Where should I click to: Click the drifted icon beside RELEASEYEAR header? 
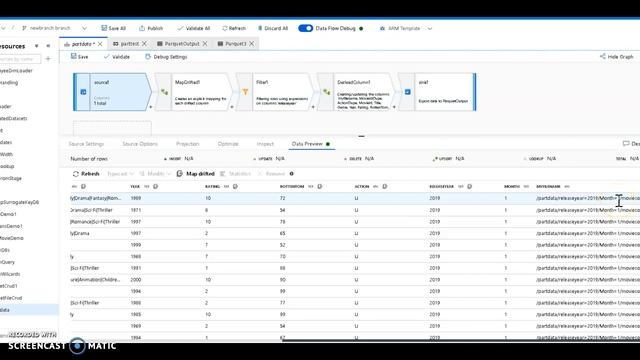tap(469, 187)
